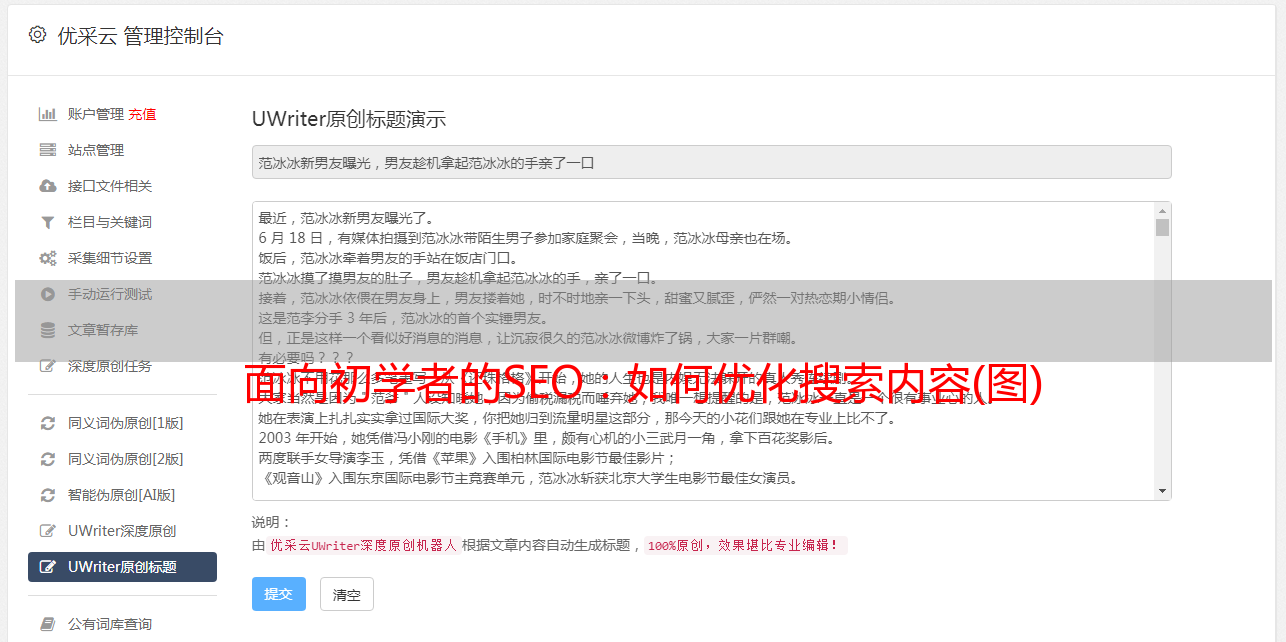This screenshot has height=642, width=1286.
Task: Open the book icon for 公有词库查询
Action: [47, 624]
